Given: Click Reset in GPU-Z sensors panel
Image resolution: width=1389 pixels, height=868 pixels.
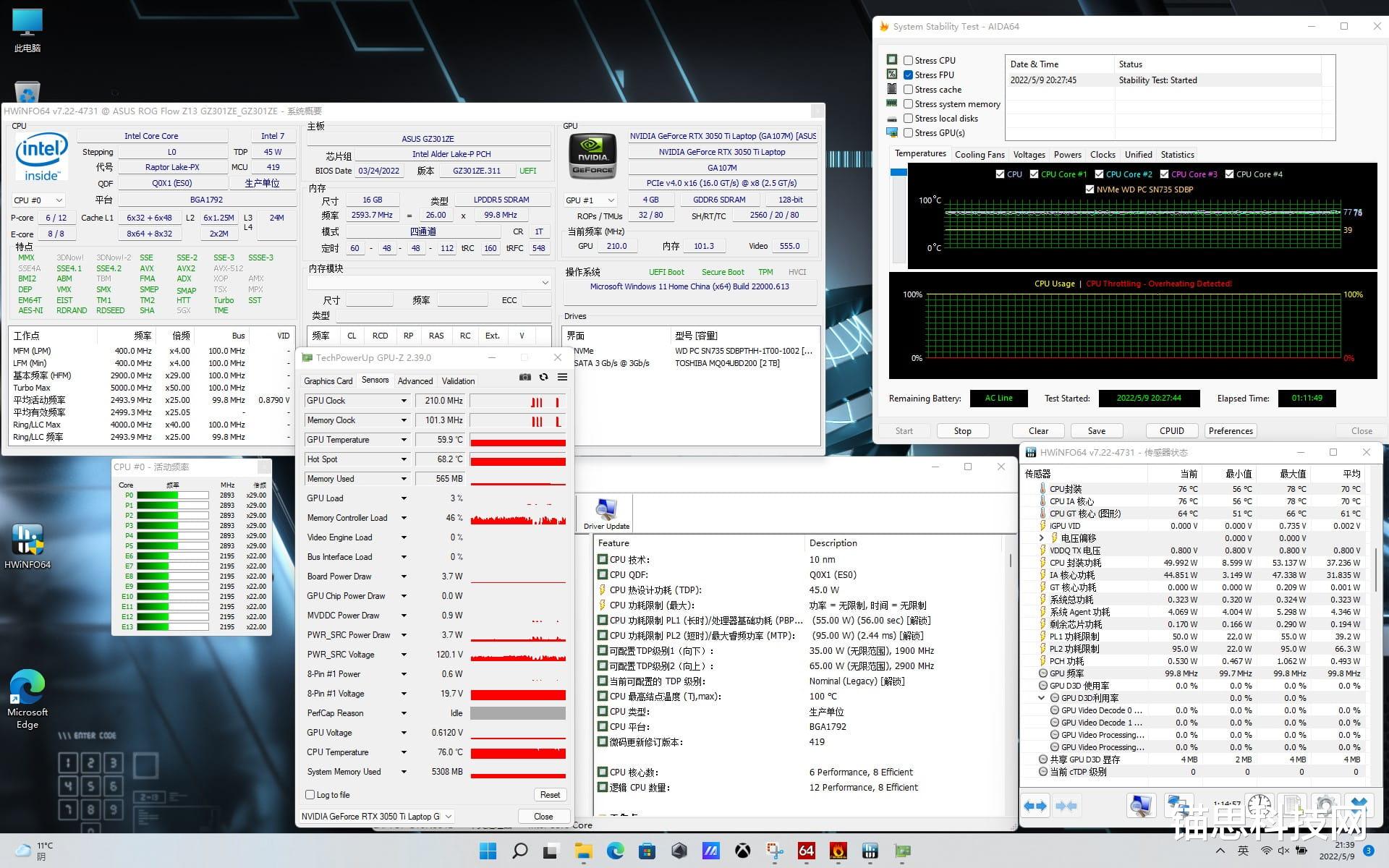Looking at the screenshot, I should coord(550,794).
